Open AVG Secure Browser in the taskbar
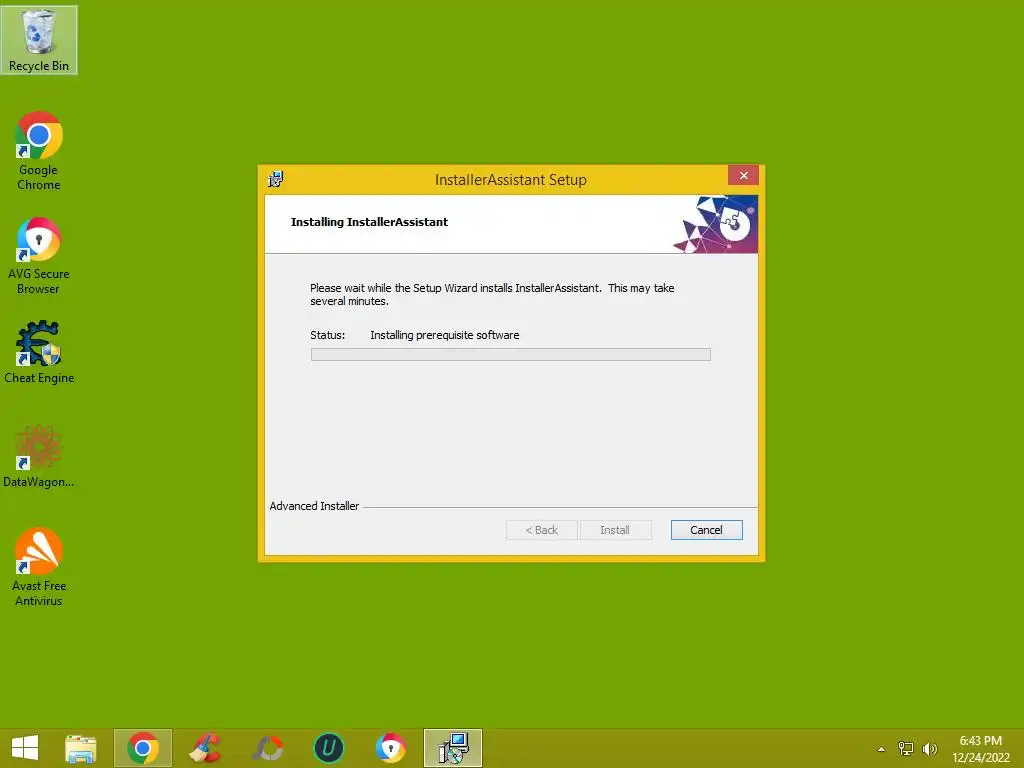The width and height of the screenshot is (1024, 768). 391,748
